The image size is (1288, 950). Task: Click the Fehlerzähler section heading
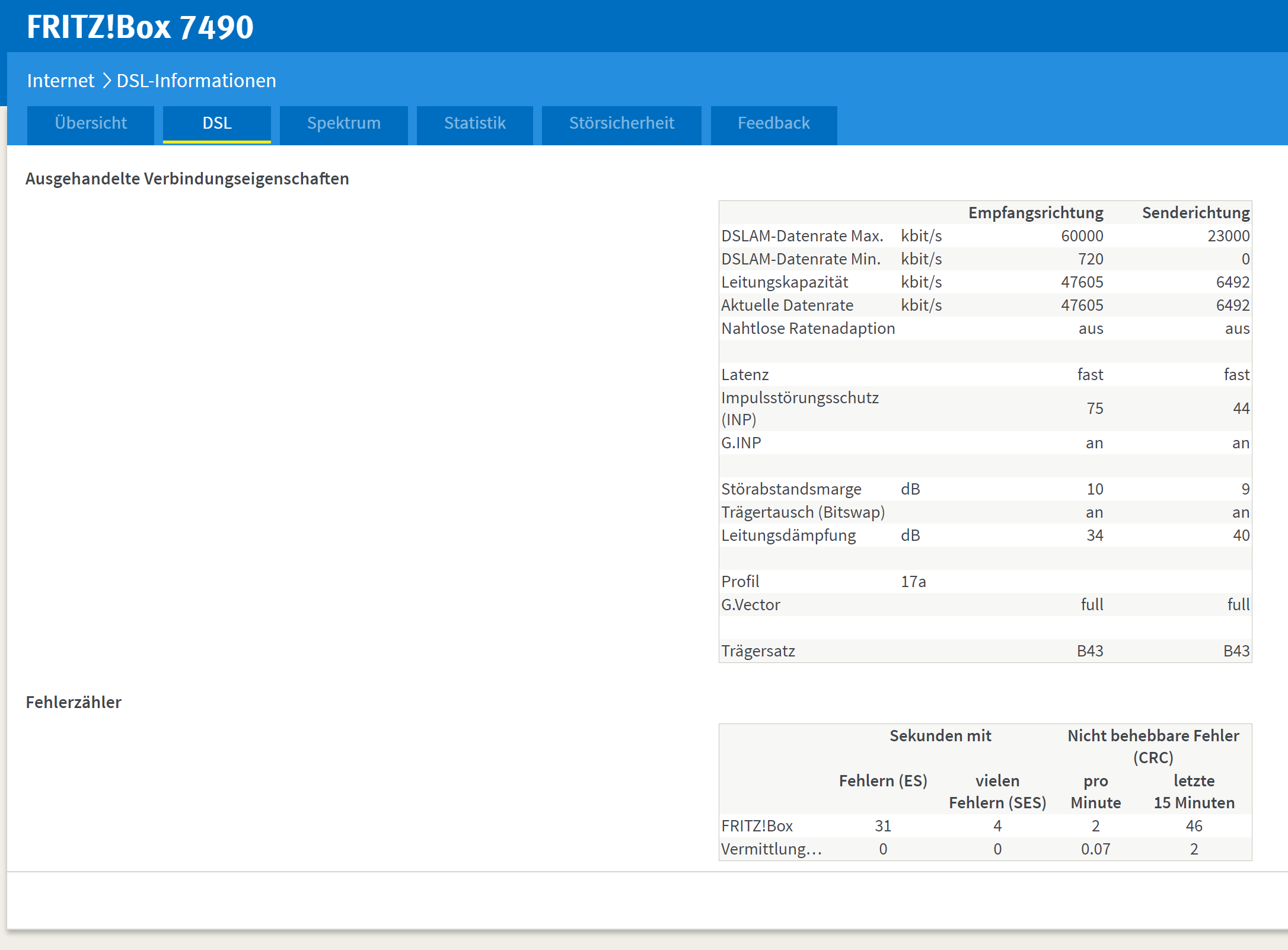click(74, 703)
